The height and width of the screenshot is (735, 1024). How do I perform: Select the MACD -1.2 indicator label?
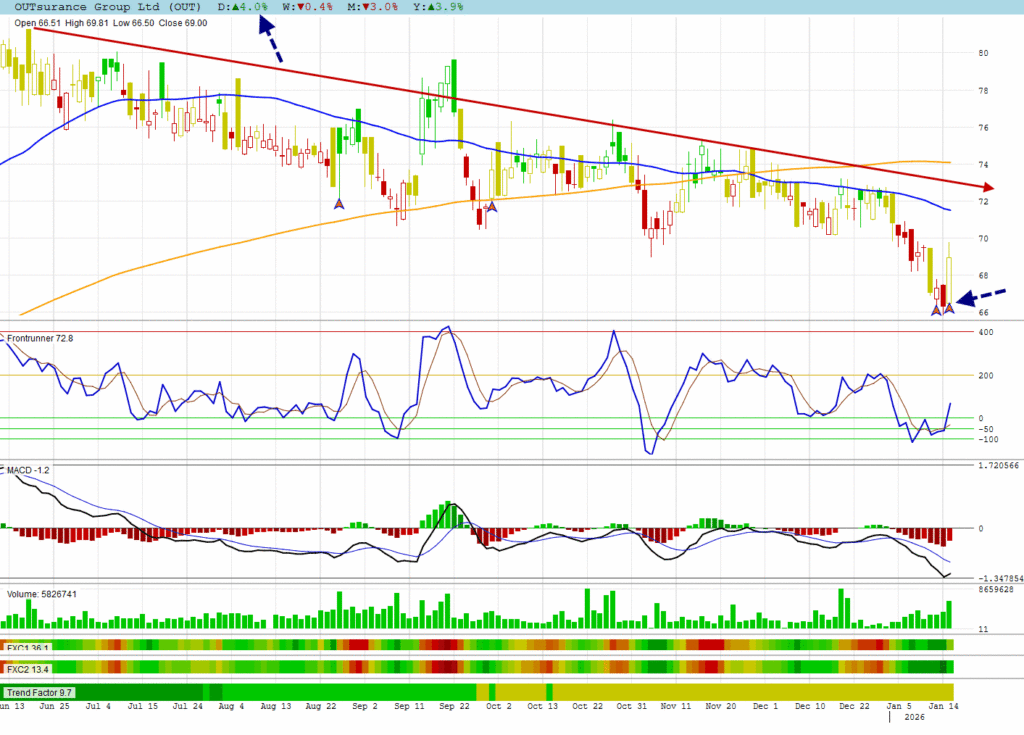[29, 469]
